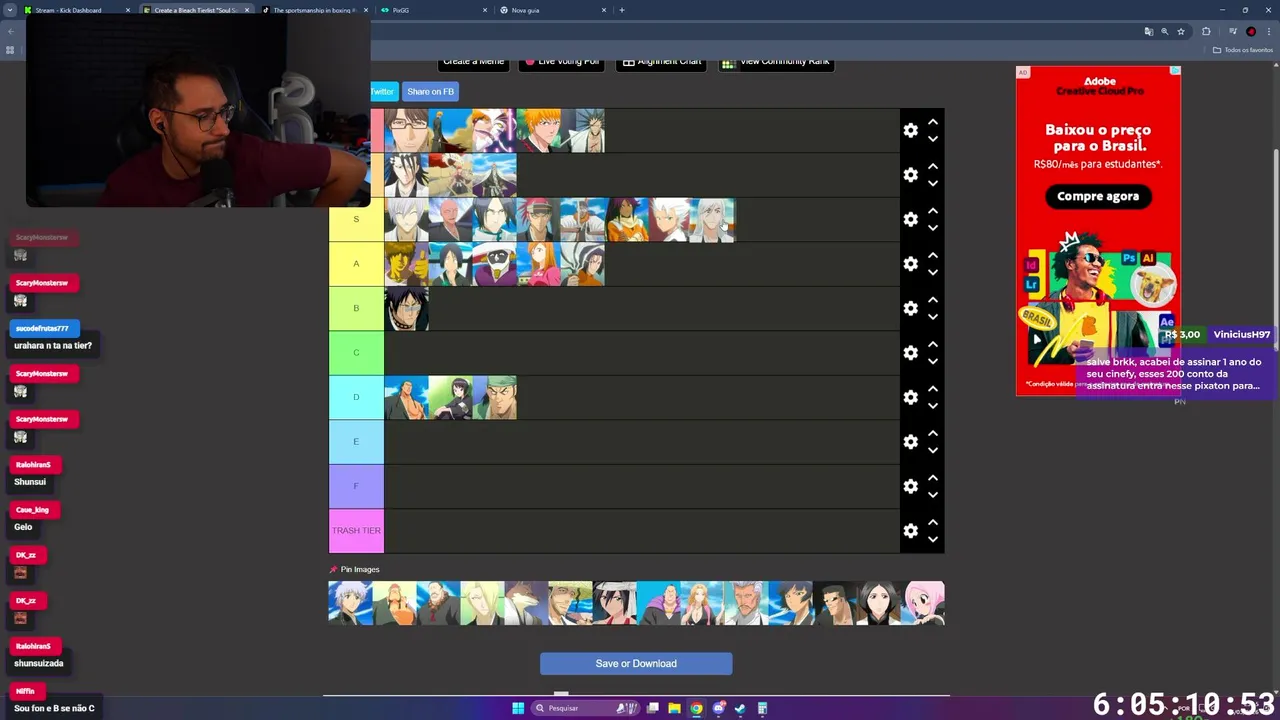
Task: Move the F tier row down
Action: pos(933,494)
